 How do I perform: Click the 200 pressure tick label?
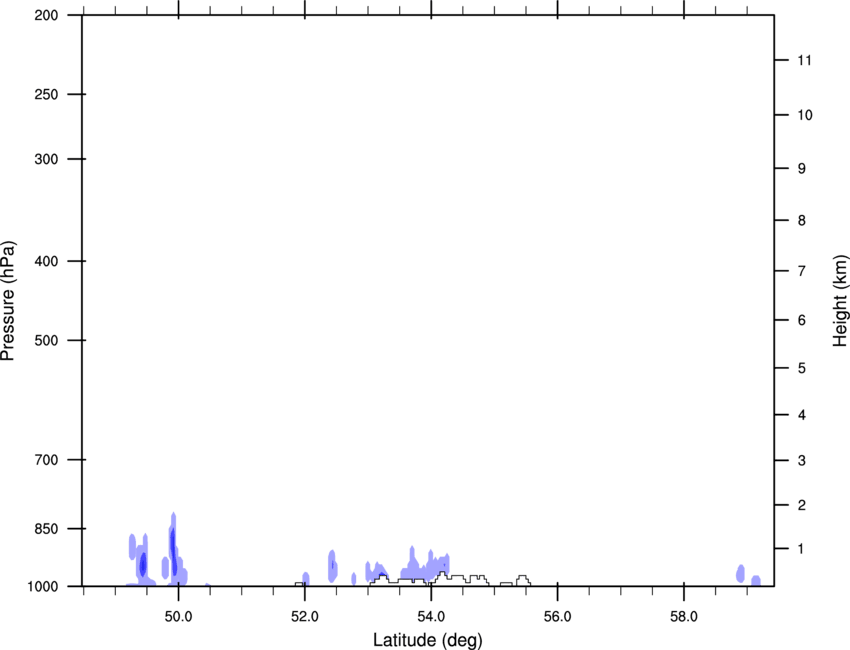click(46, 15)
